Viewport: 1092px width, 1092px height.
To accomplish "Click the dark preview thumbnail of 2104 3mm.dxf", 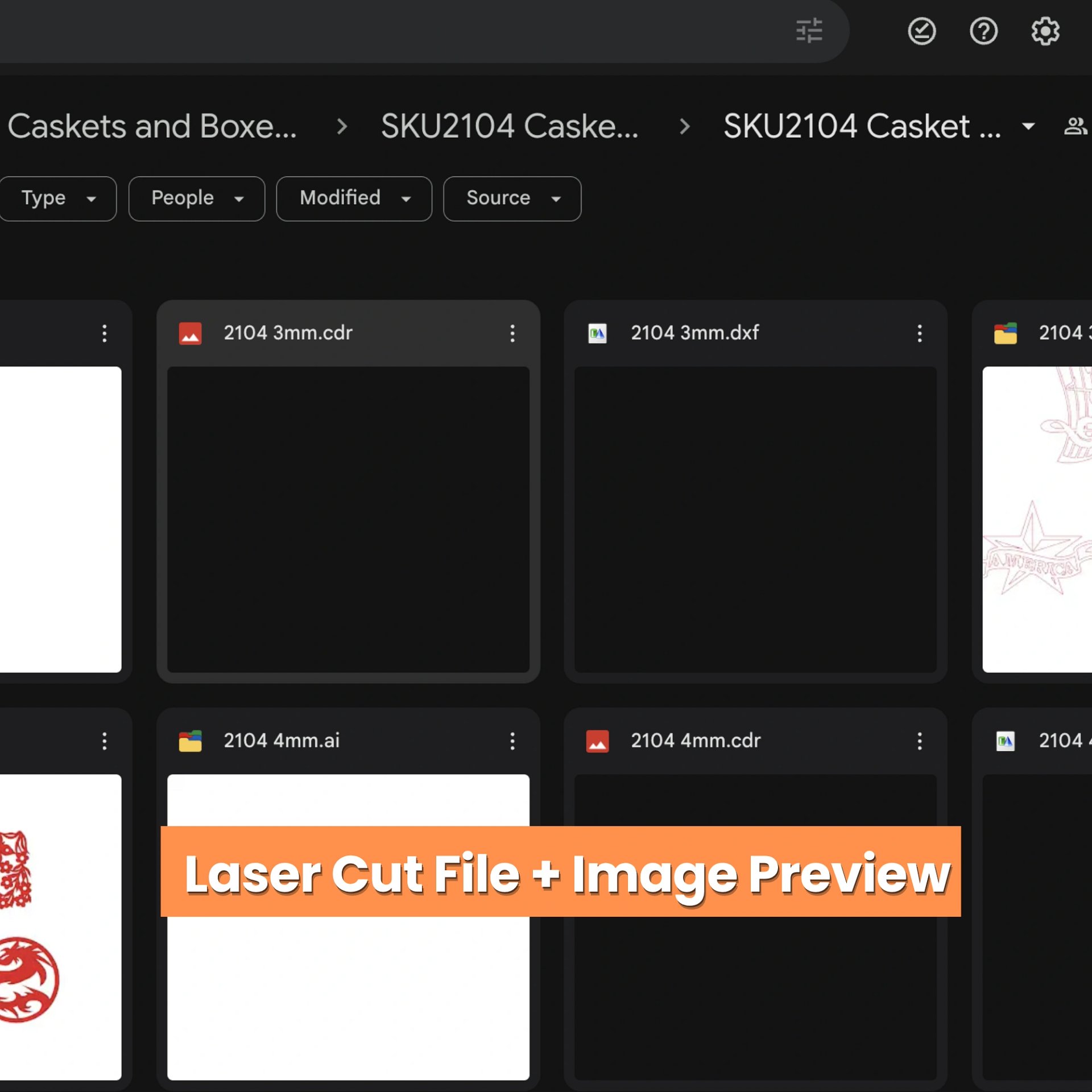I will (755, 519).
